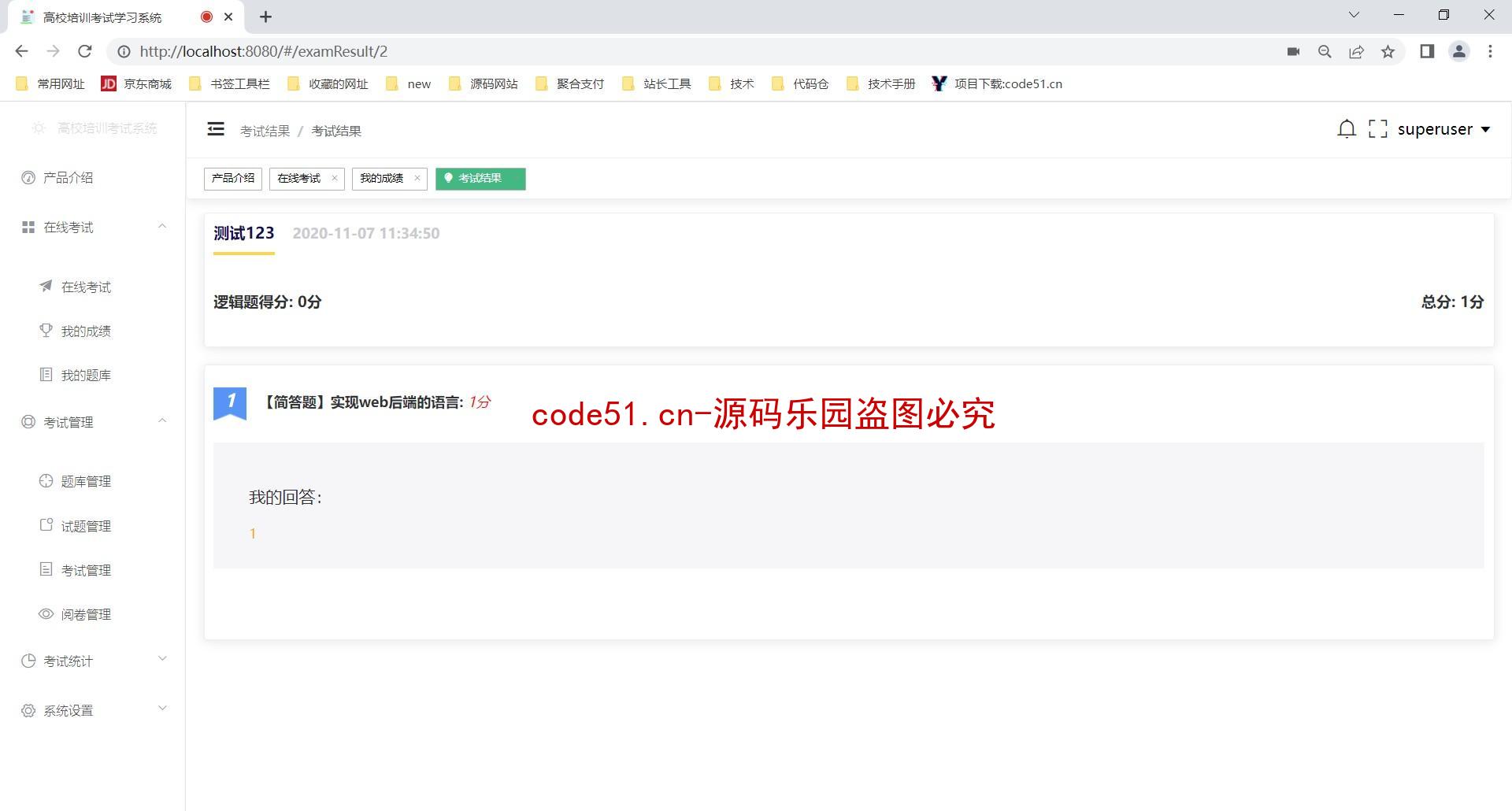Click the 逻辑题得分: 0分 text
The image size is (1512, 811).
click(267, 302)
